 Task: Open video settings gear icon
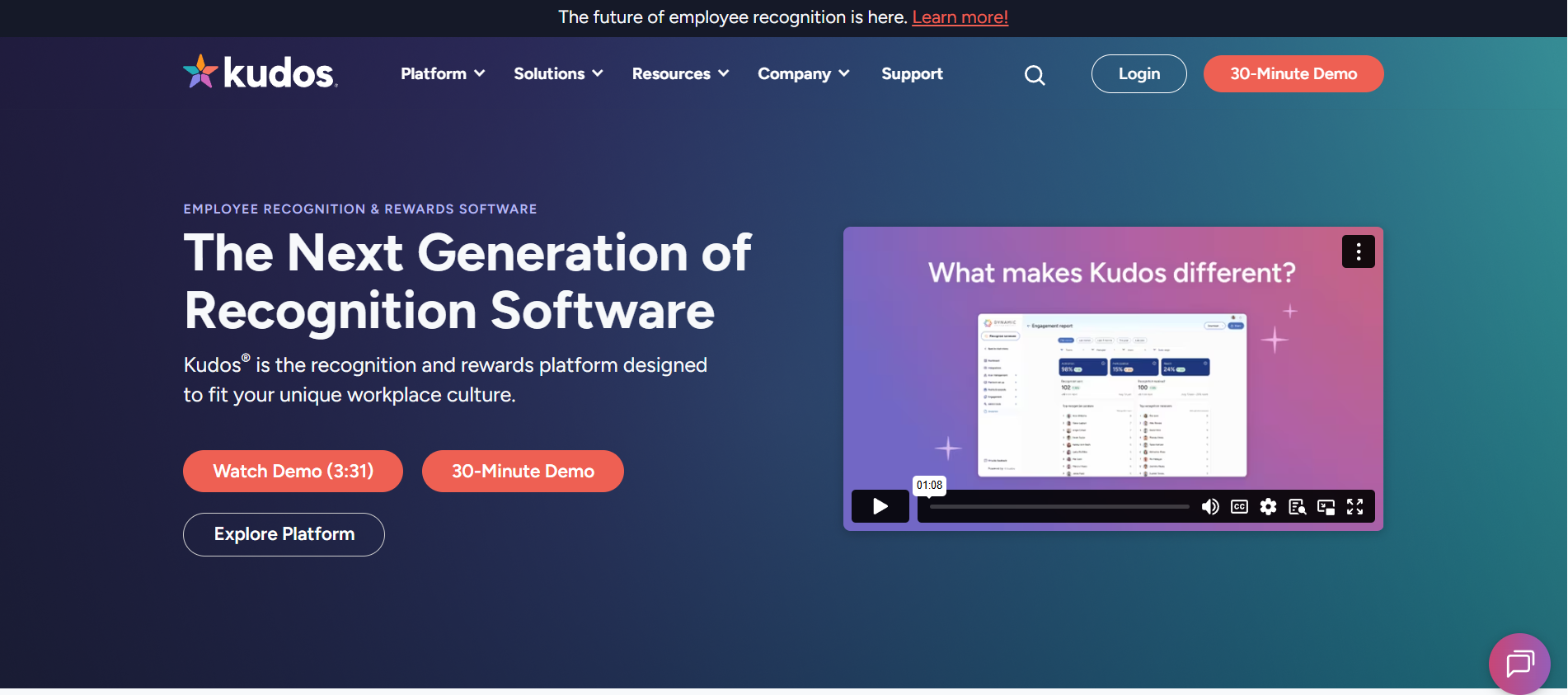(x=1268, y=507)
